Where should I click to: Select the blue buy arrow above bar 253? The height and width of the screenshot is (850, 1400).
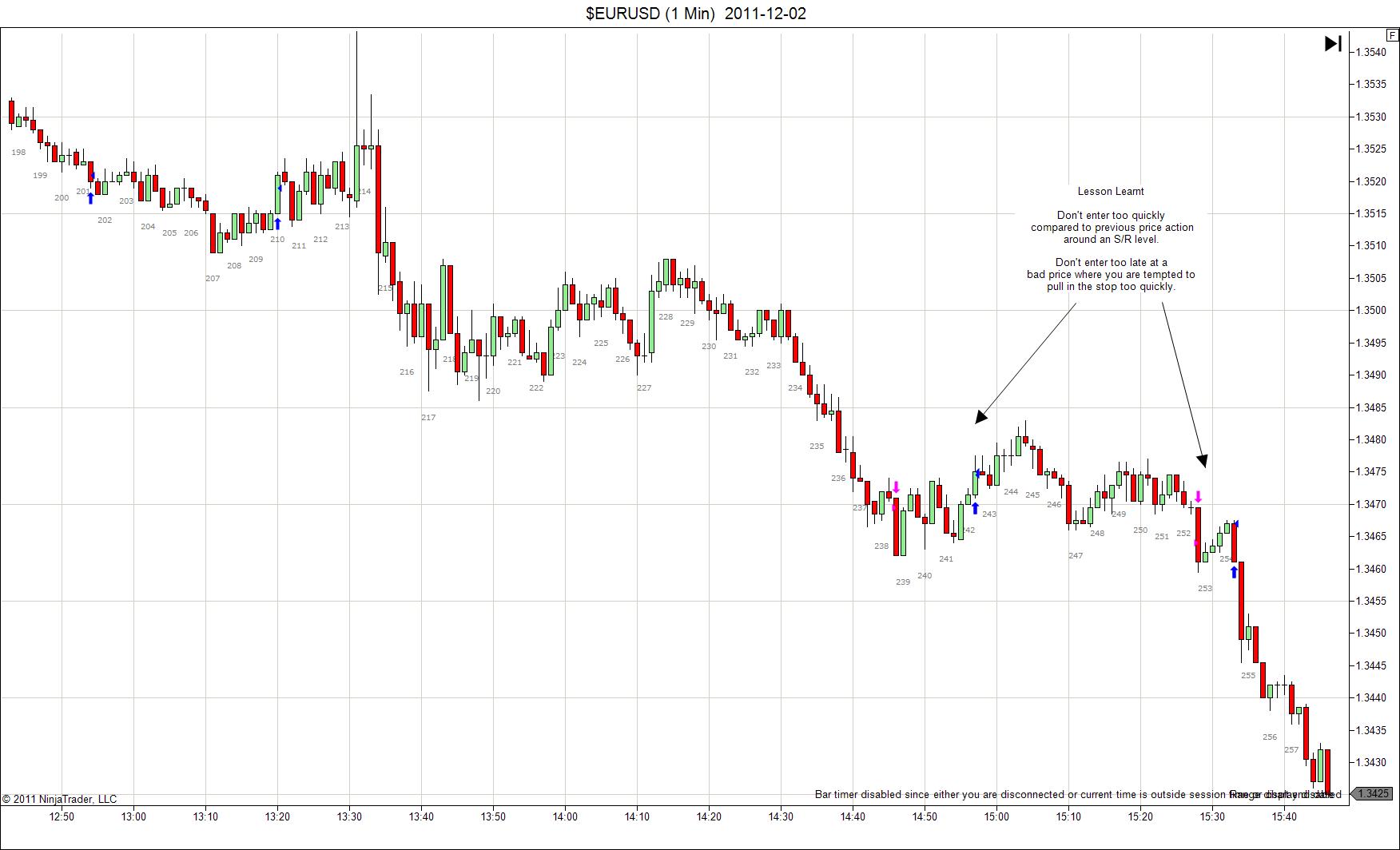click(1235, 572)
